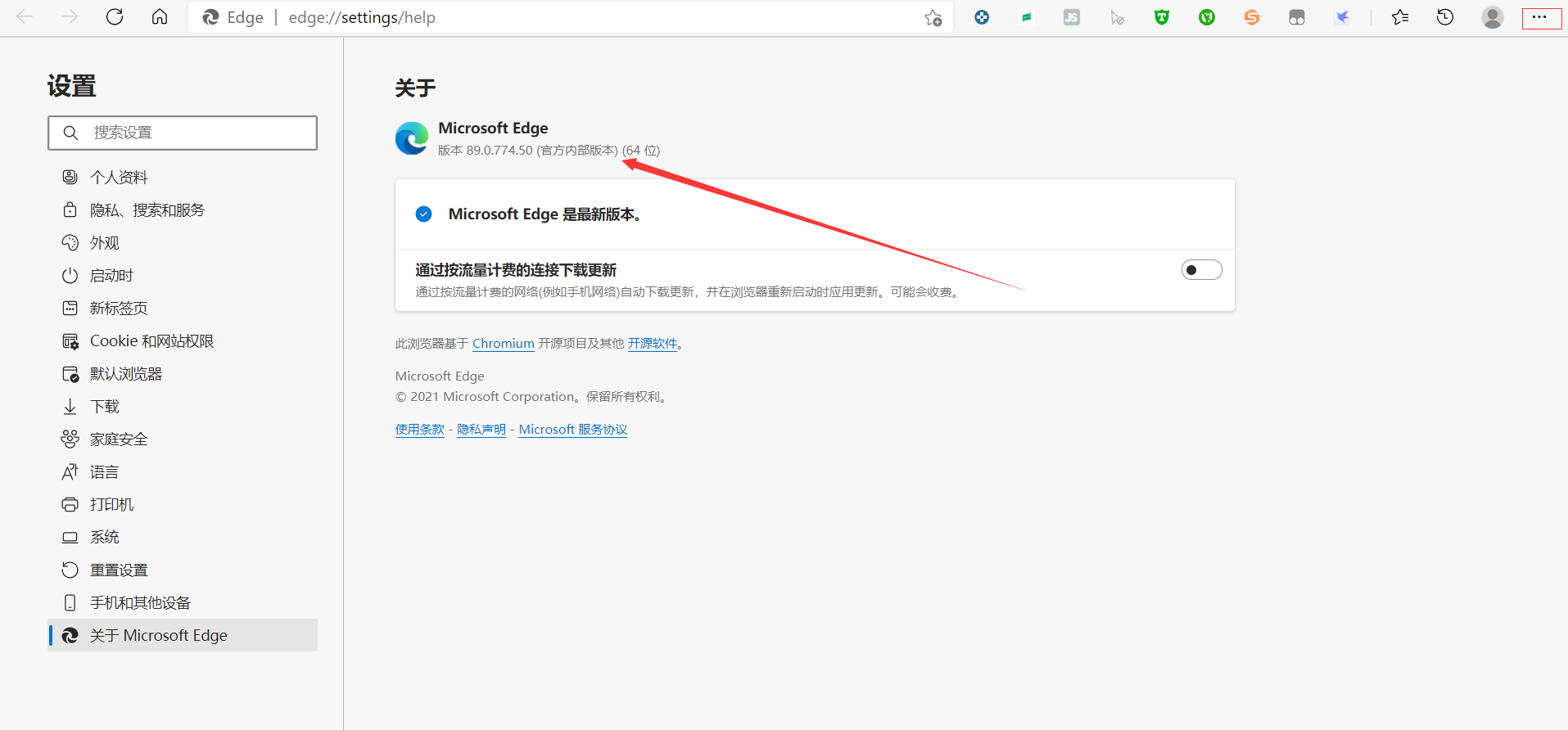Toggle metered connection update download

1201,270
